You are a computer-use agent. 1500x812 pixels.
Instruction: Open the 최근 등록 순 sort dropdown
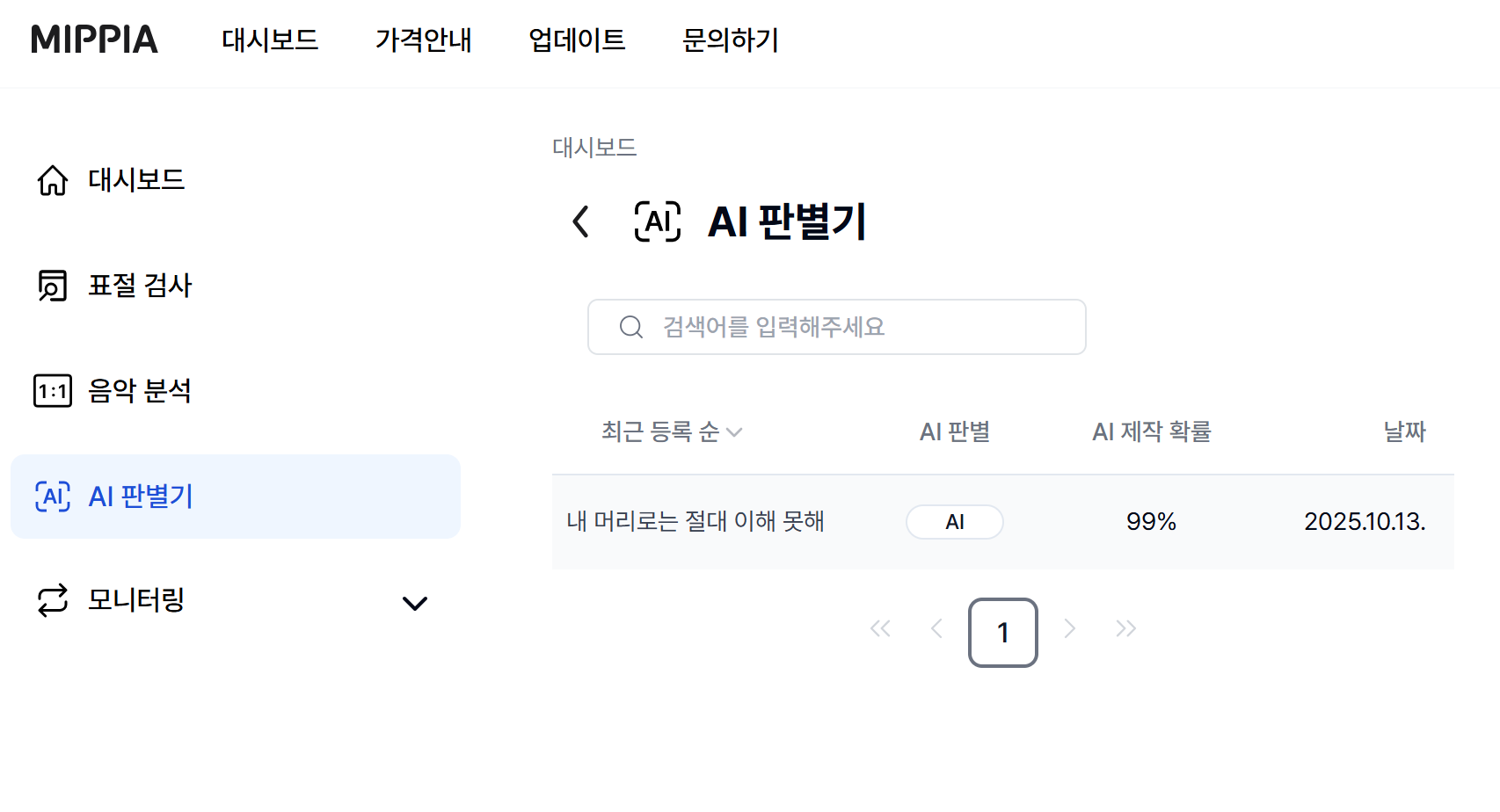[x=672, y=431]
